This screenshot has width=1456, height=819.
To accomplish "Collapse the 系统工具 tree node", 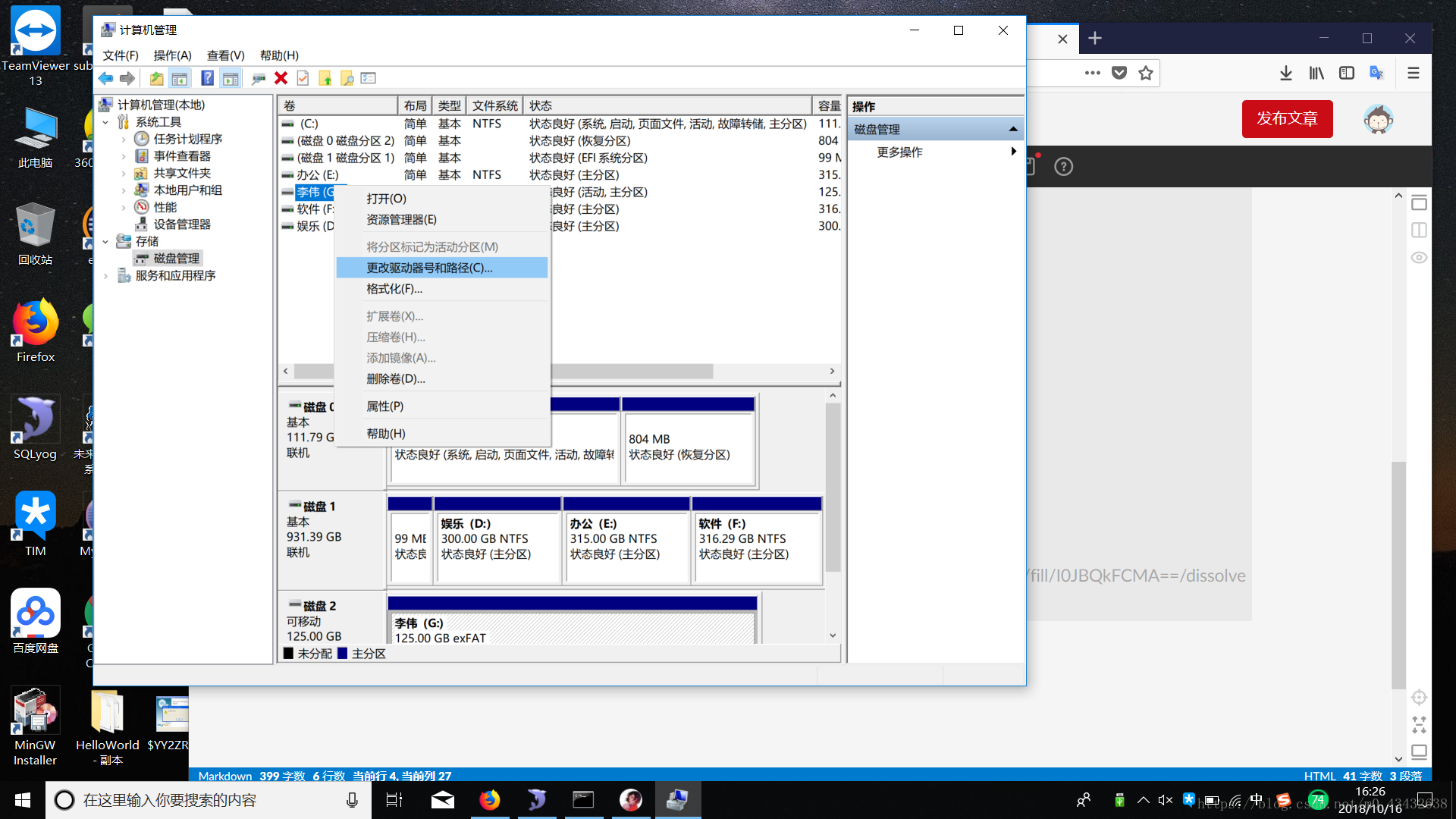I will (105, 122).
